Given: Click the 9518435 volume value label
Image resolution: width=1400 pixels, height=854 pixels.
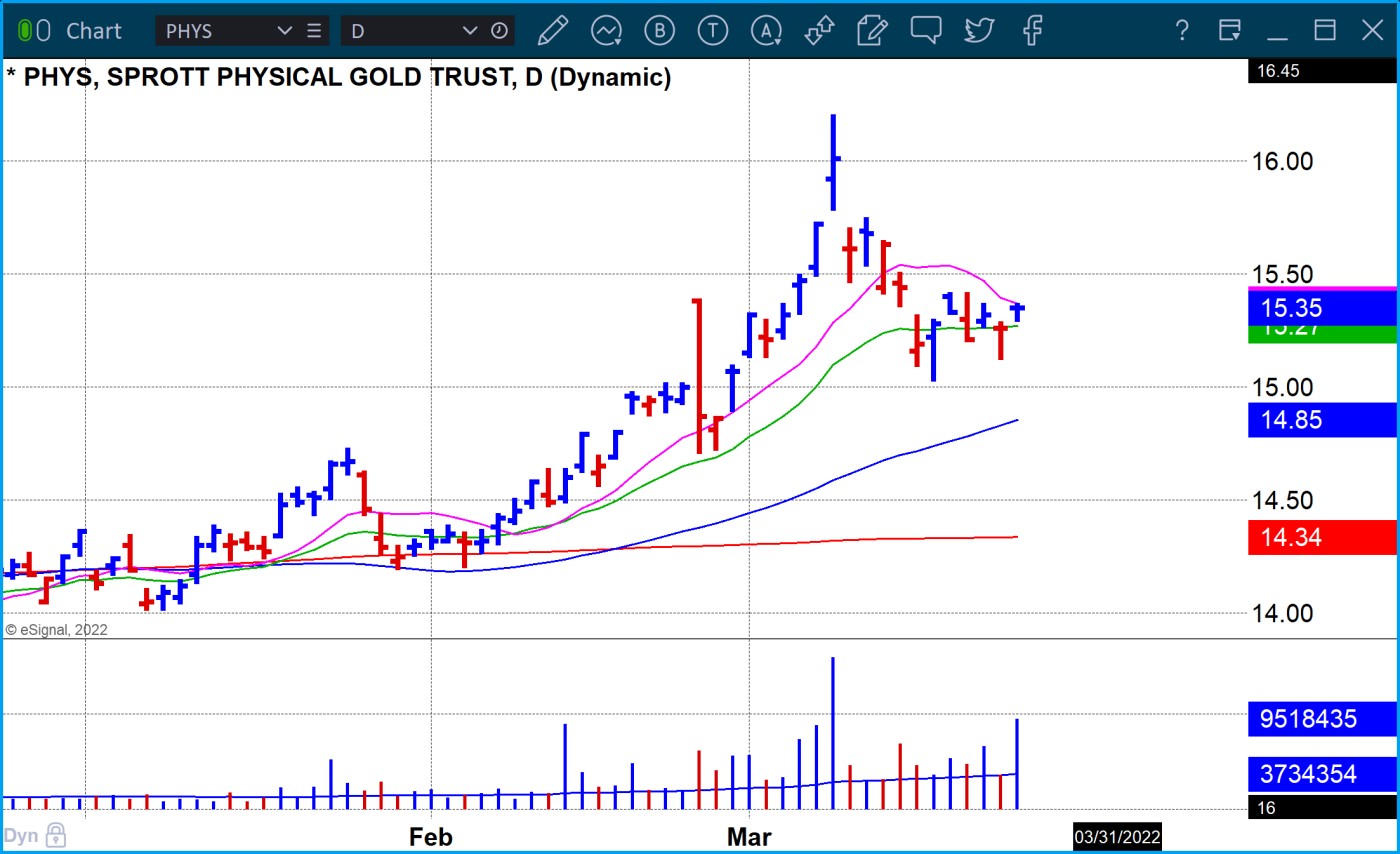Looking at the screenshot, I should pos(1322,719).
